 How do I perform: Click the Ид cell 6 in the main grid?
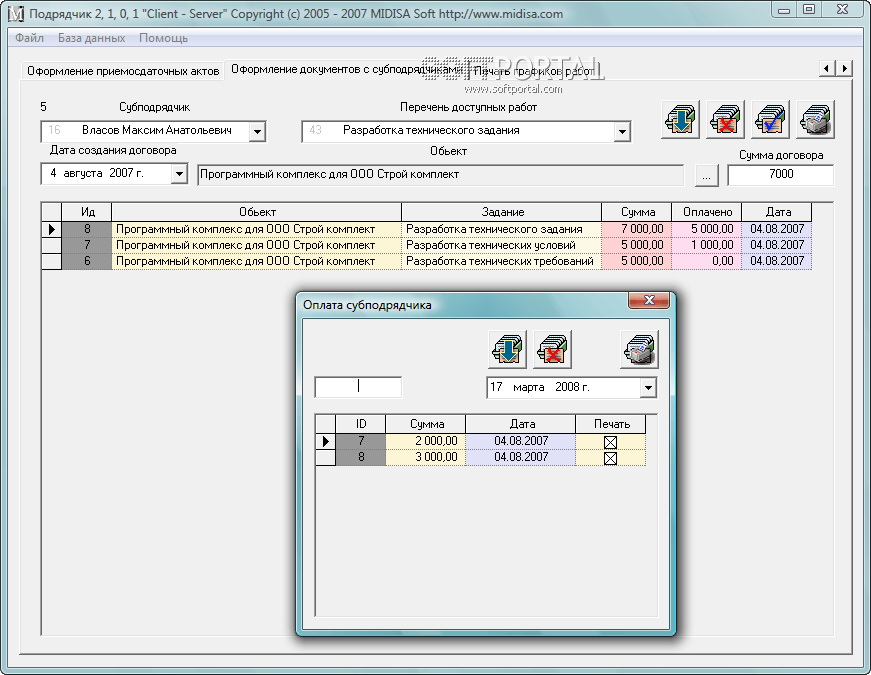[87, 261]
